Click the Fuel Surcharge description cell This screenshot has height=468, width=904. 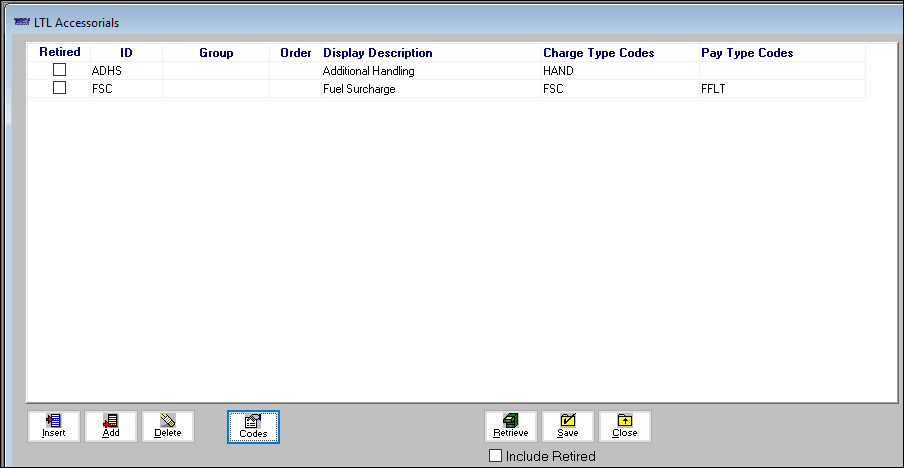pyautogui.click(x=359, y=89)
